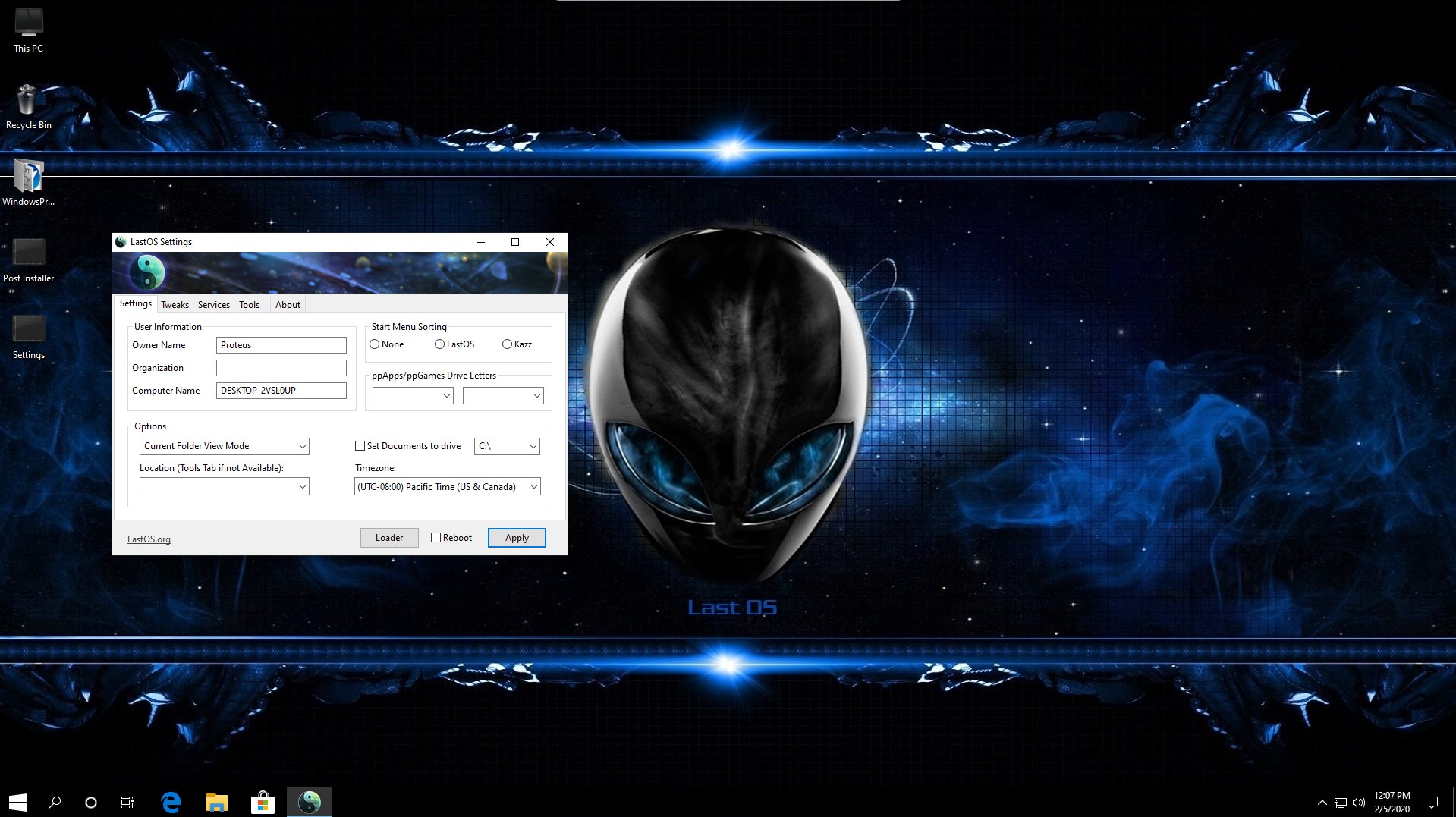Click the Computer Name field
The width and height of the screenshot is (1456, 817).
click(281, 391)
